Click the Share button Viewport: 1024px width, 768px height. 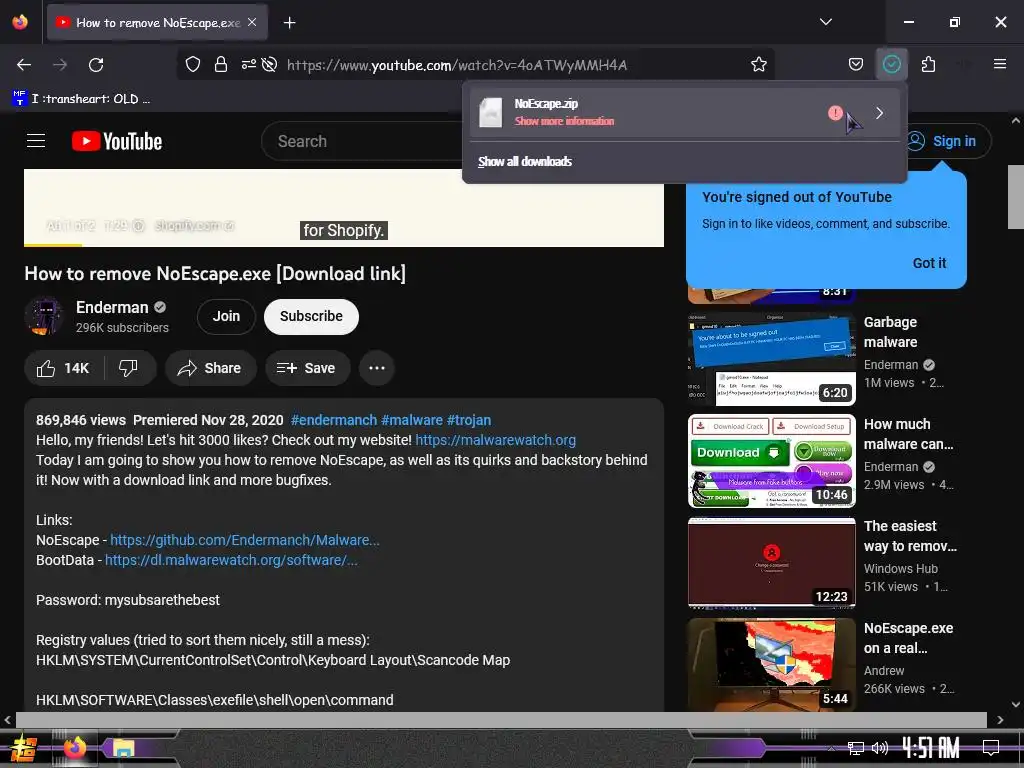point(210,368)
